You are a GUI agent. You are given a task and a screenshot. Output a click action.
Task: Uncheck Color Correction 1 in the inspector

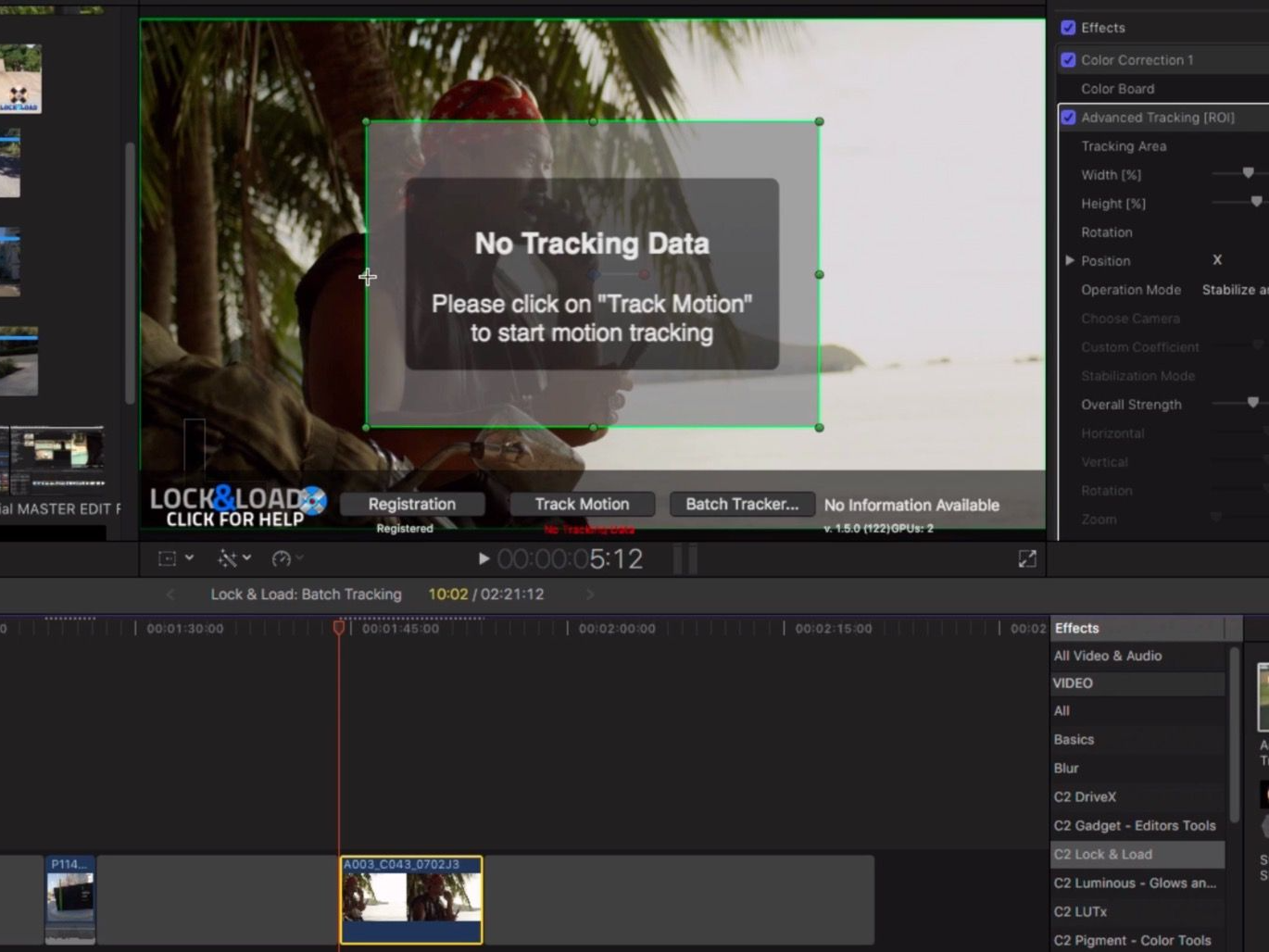click(1068, 58)
